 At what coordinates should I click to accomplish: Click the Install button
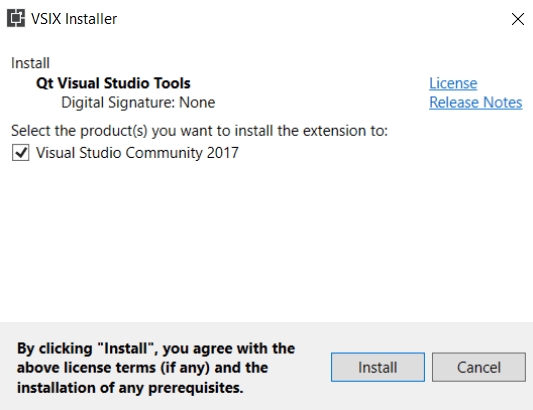(378, 367)
